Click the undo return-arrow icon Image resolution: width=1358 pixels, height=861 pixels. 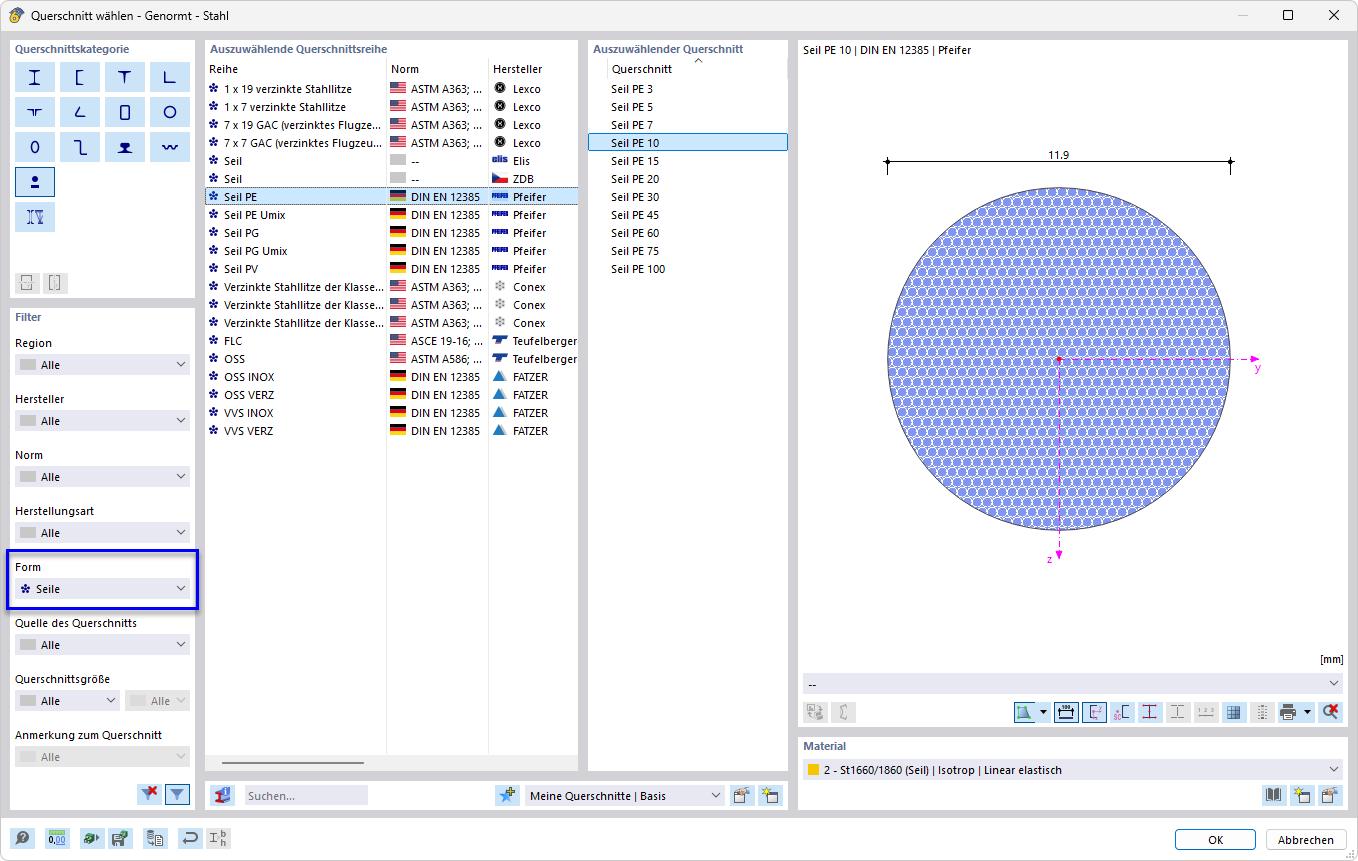(x=189, y=839)
